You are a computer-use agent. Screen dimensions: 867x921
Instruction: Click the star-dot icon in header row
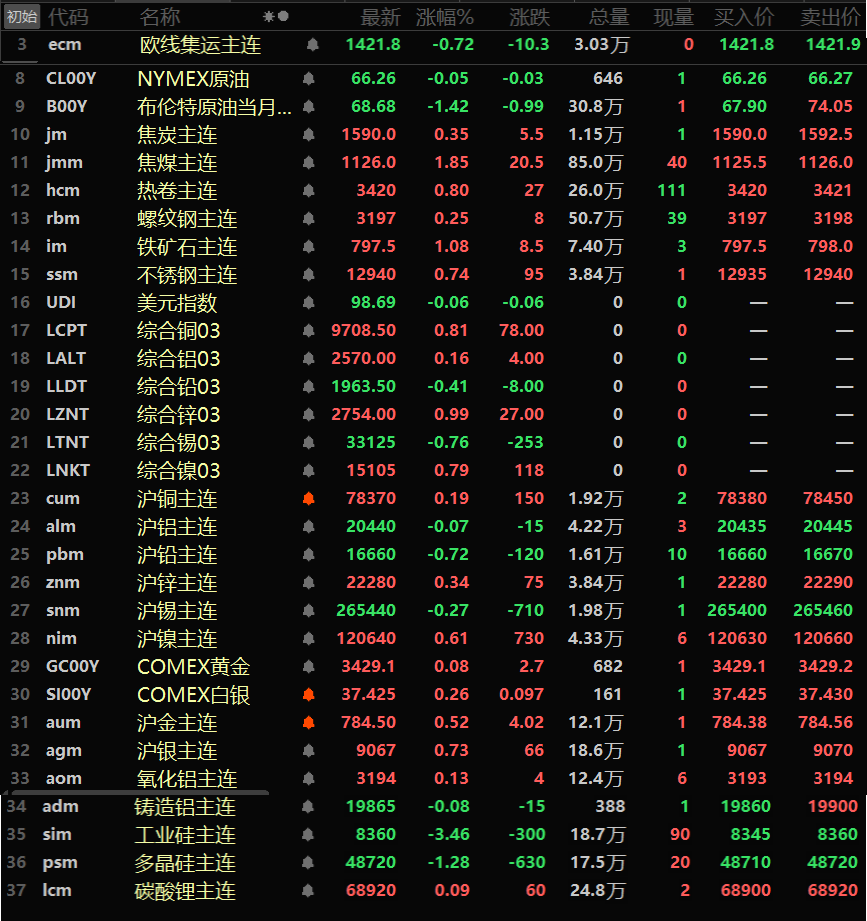pyautogui.click(x=275, y=17)
